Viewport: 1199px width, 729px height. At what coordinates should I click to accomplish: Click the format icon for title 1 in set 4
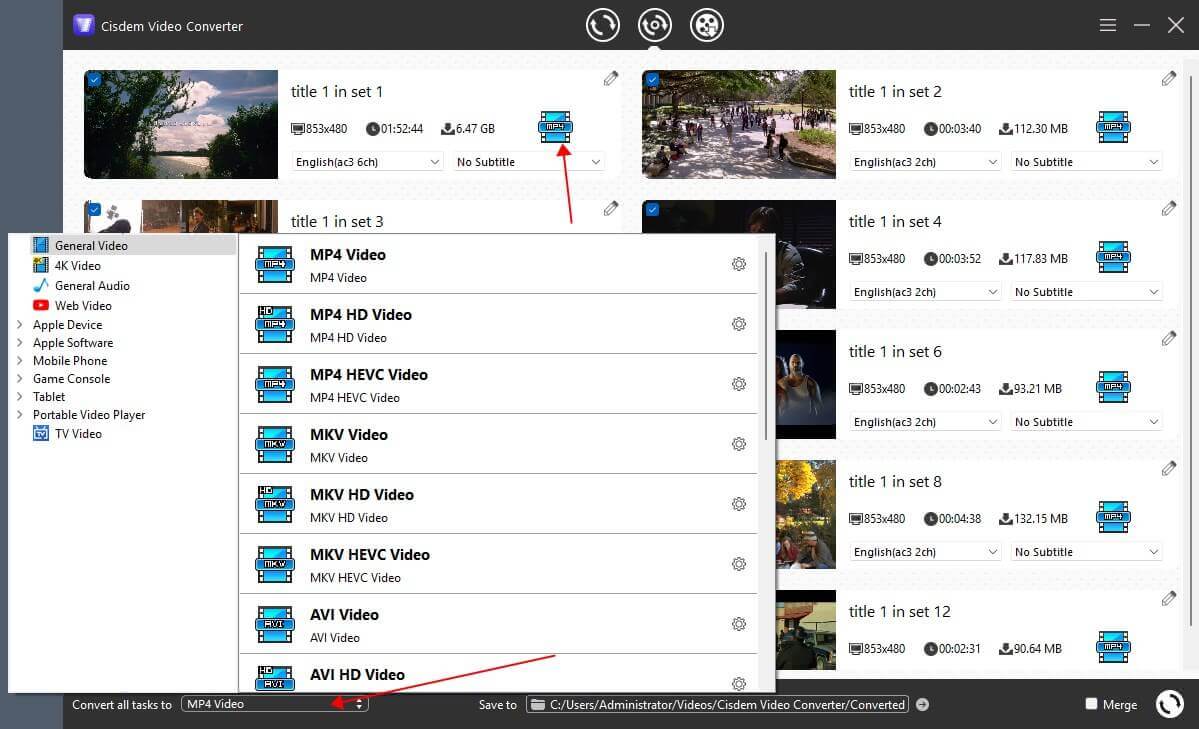pos(1113,257)
